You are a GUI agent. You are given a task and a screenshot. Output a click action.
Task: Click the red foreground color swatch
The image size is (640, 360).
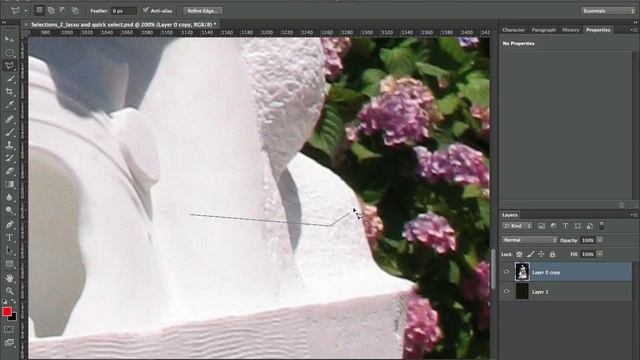tap(6, 312)
